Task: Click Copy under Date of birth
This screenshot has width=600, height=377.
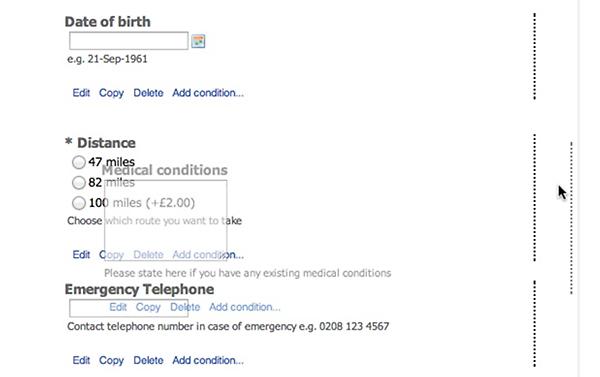Action: click(111, 93)
